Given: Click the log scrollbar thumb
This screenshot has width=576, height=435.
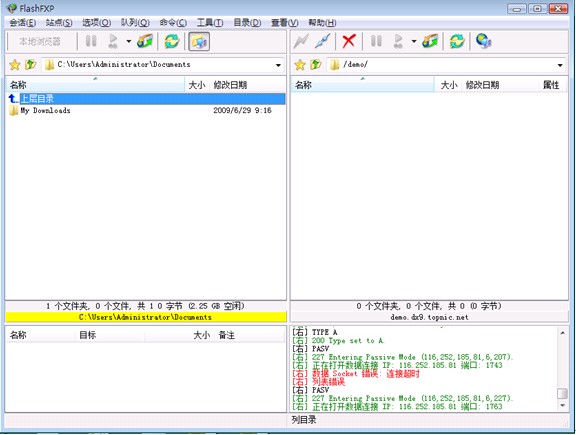Looking at the screenshot, I should (x=563, y=393).
